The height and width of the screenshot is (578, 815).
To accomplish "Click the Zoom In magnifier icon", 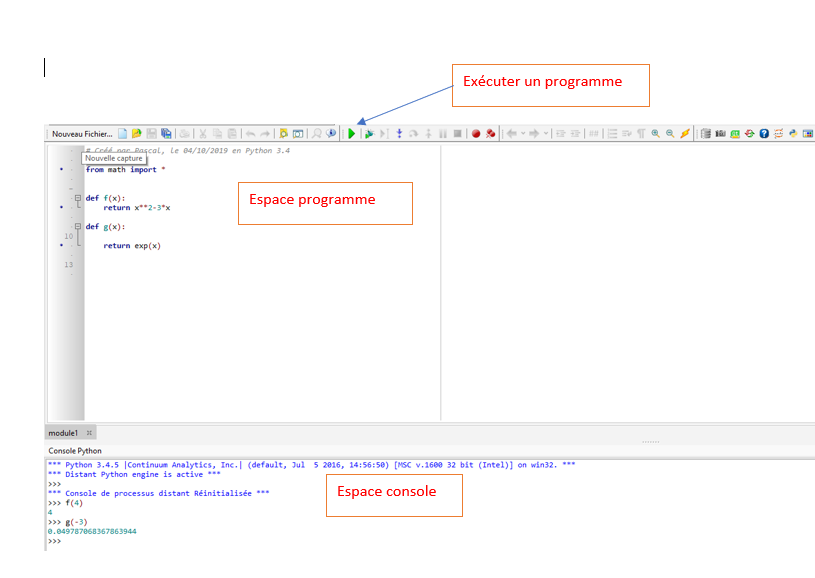I will 656,134.
